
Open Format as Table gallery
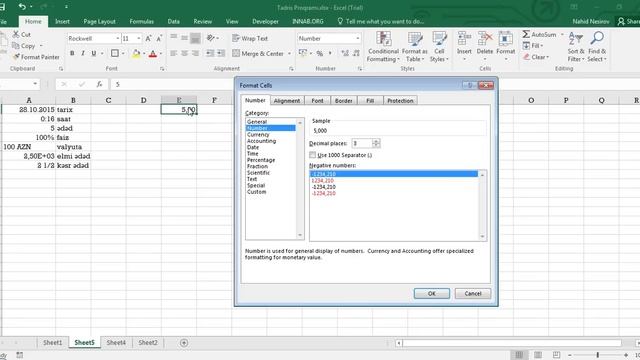pos(415,47)
